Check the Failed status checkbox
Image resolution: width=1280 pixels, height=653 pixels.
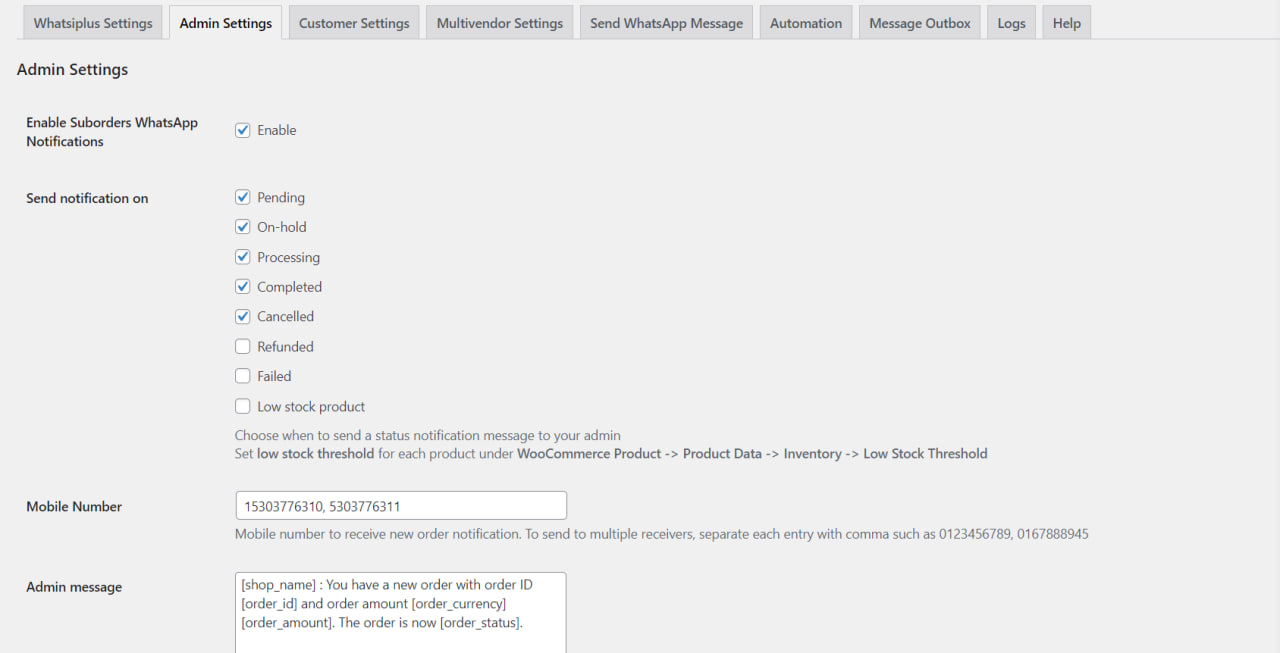click(242, 376)
